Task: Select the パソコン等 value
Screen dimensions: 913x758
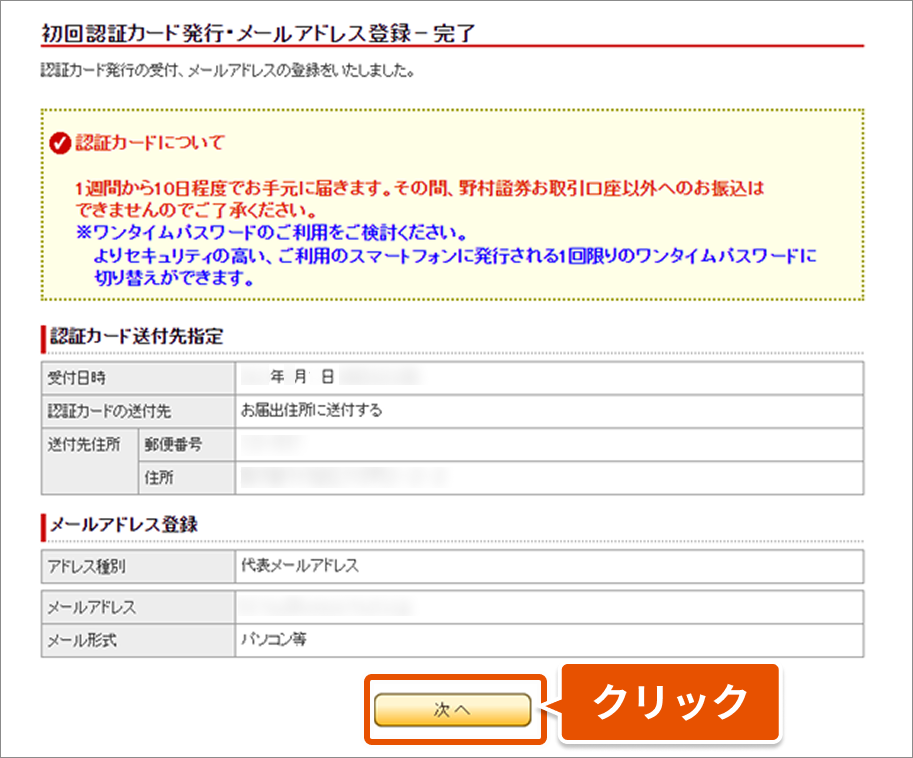Action: 273,639
